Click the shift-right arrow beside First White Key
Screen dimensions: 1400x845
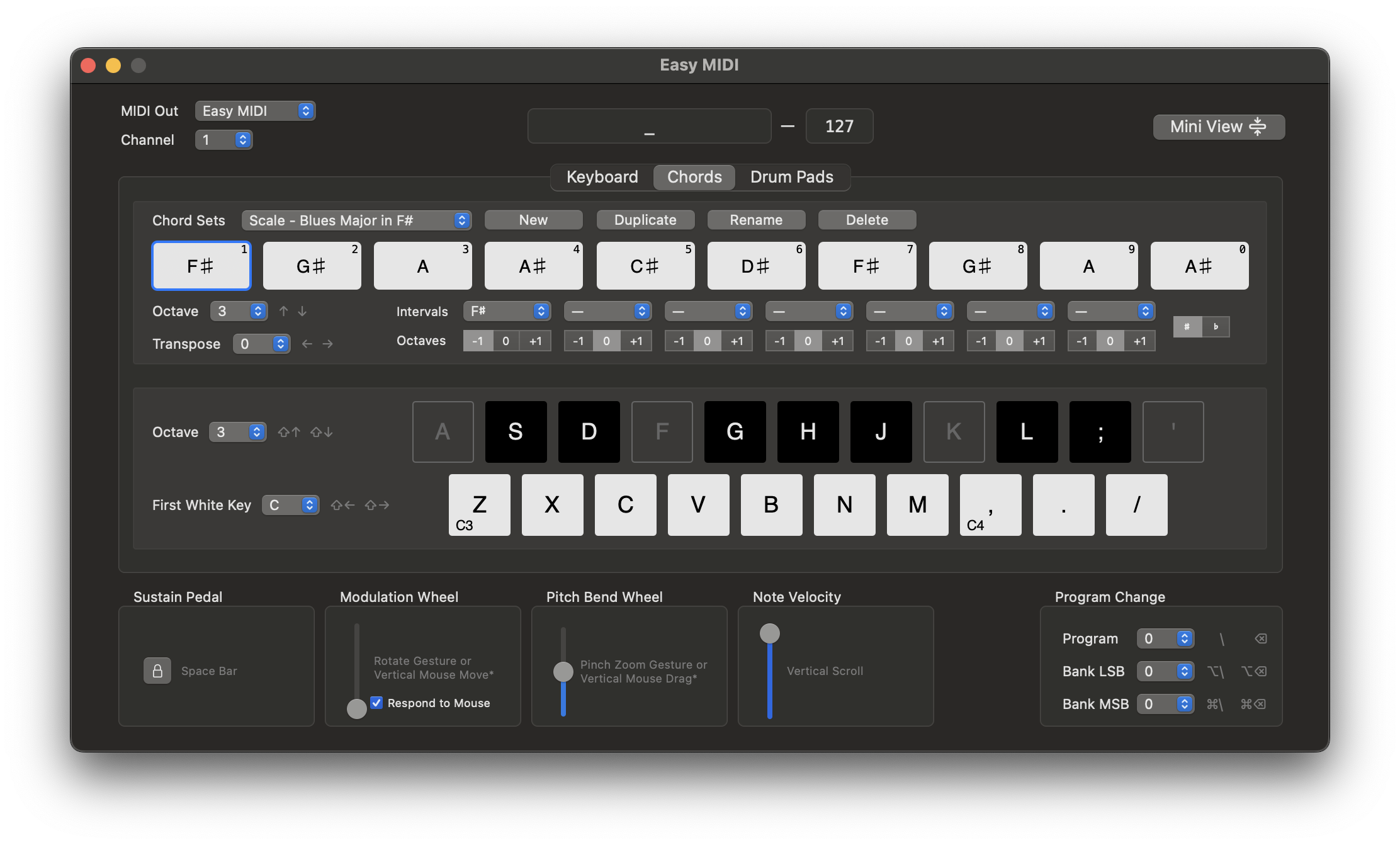[x=377, y=504]
